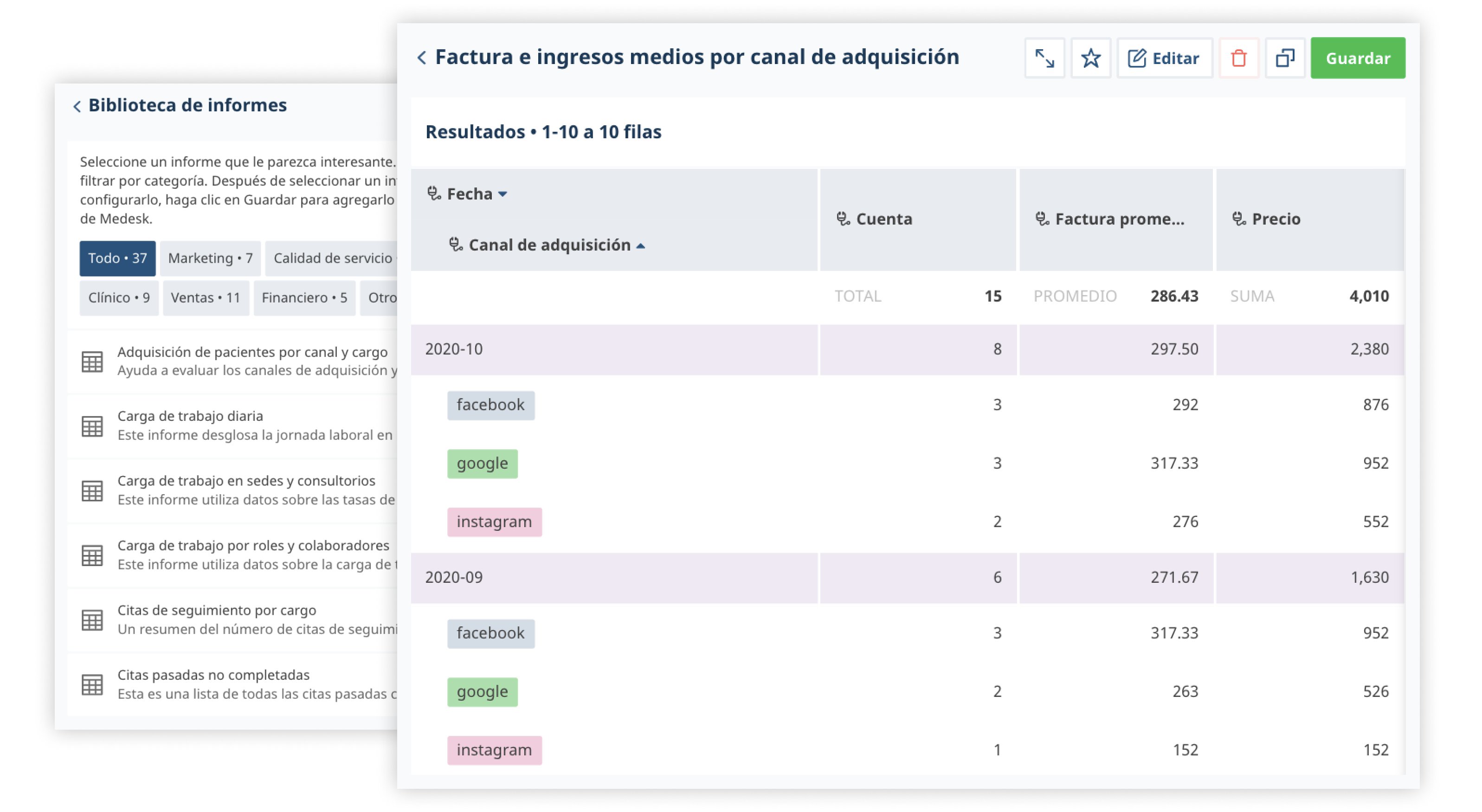The image size is (1482, 812).
Task: Click table icon for Adquisición de pacientes report
Action: [x=92, y=361]
